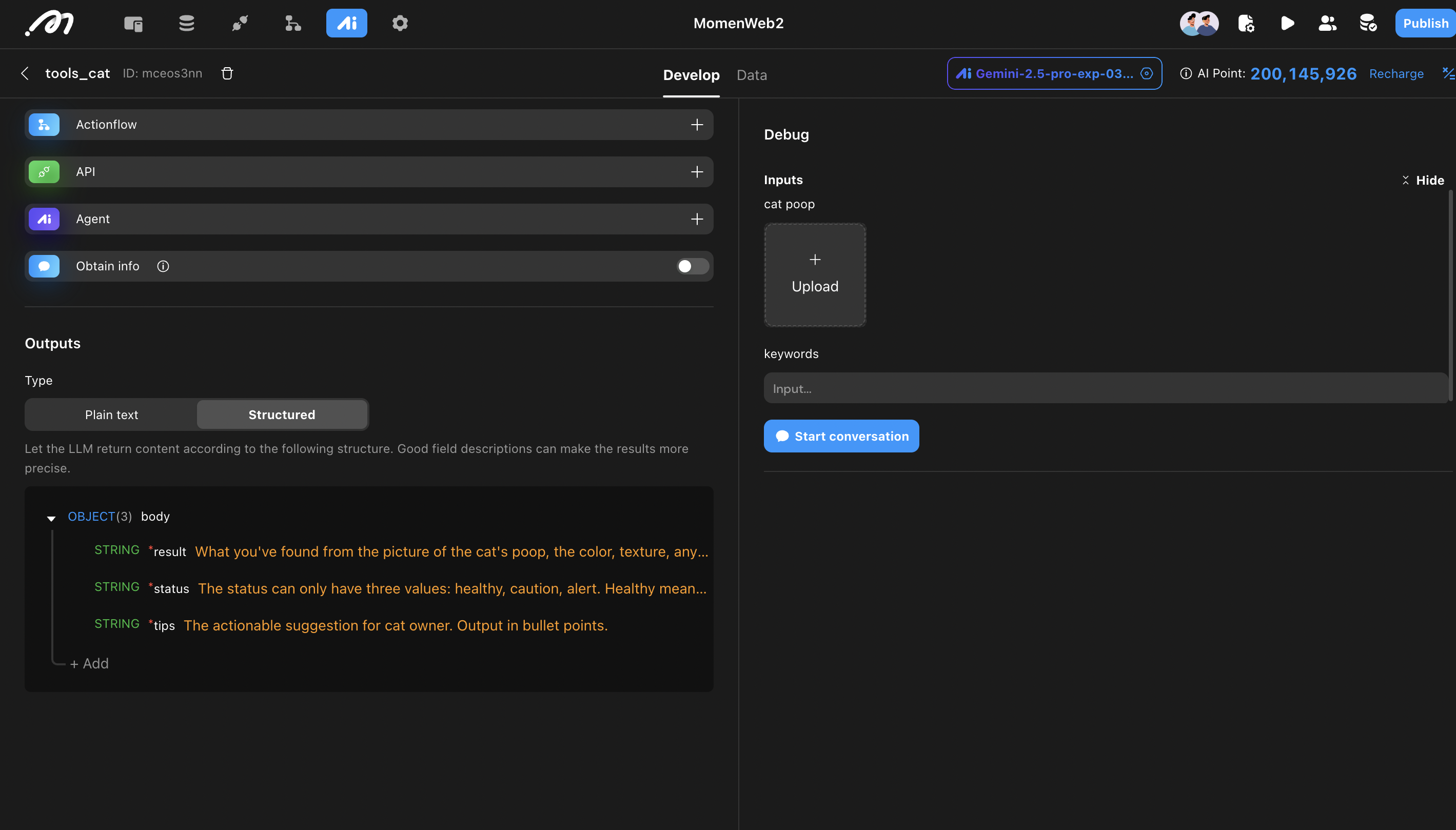Image resolution: width=1456 pixels, height=830 pixels.
Task: Open the database icon in top toolbar
Action: pyautogui.click(x=186, y=24)
